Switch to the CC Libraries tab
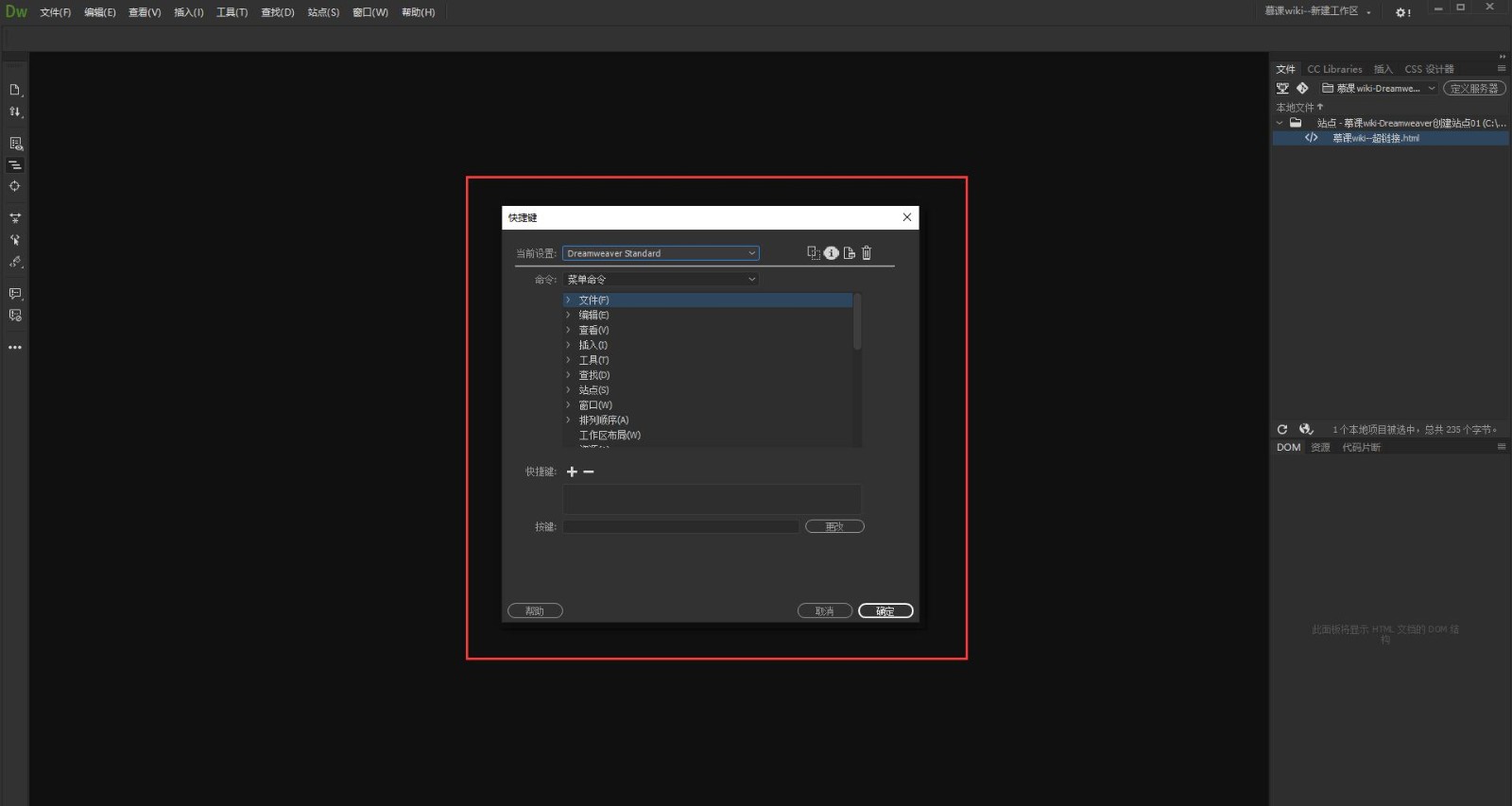Image resolution: width=1512 pixels, height=806 pixels. [1334, 69]
